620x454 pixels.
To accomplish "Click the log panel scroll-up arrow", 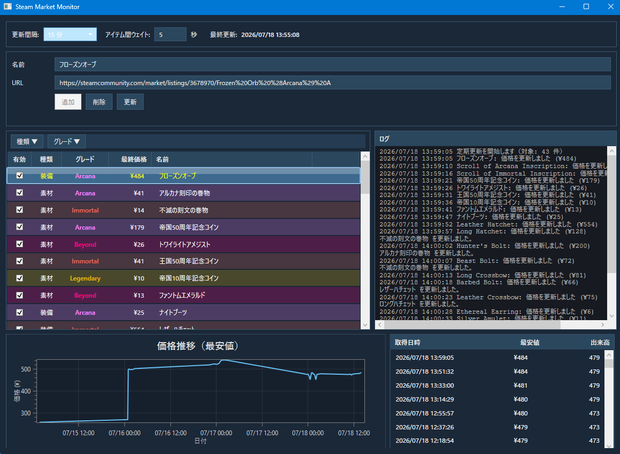I will coord(612,151).
